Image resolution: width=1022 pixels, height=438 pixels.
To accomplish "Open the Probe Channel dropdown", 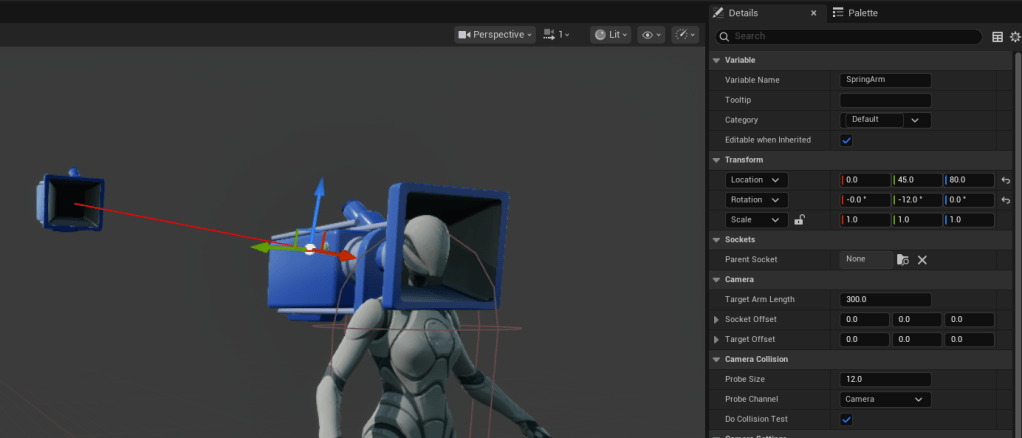I will point(885,399).
